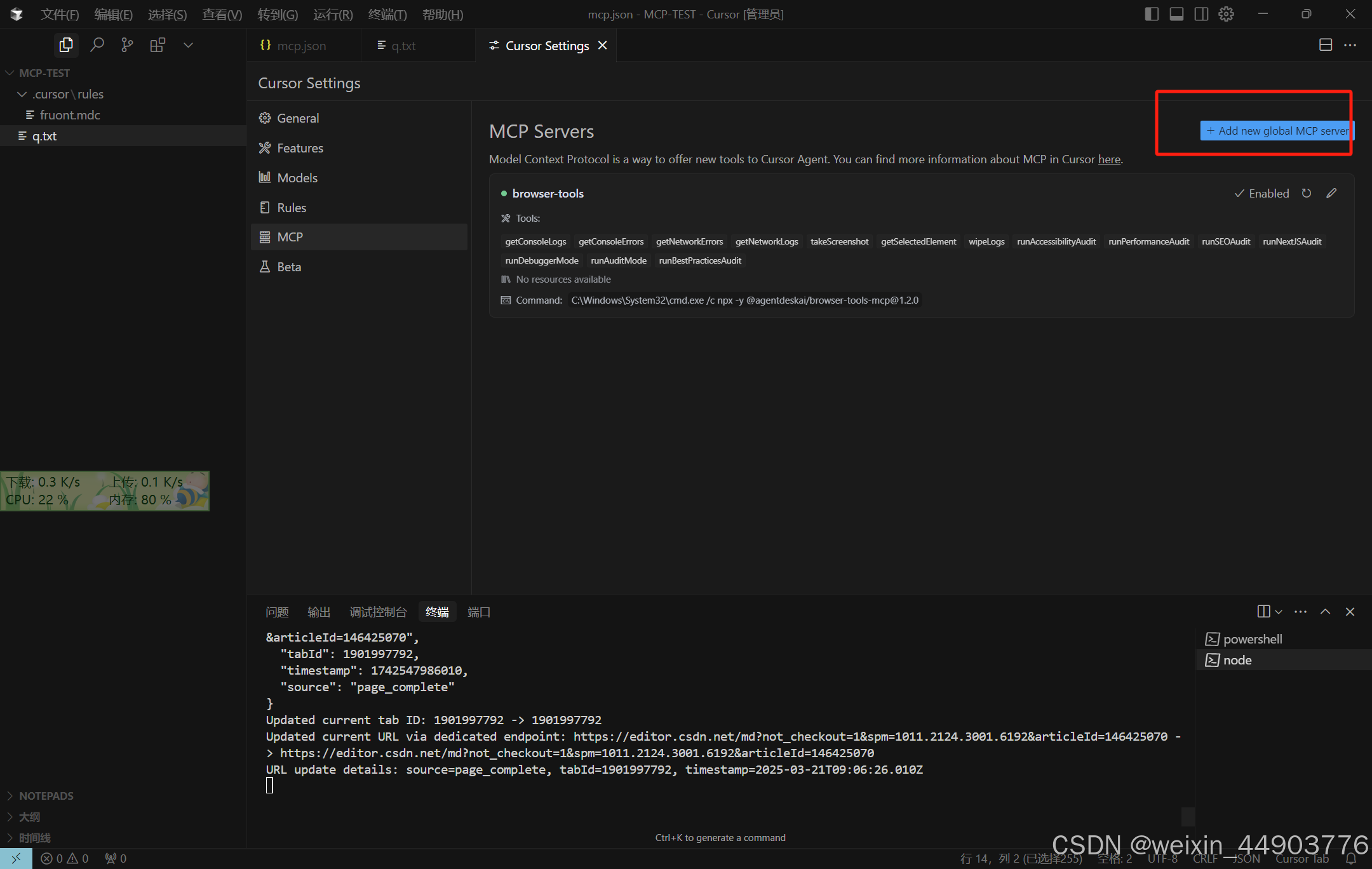This screenshot has height=869, width=1372.
Task: Toggle bottom panel visibility in title bar
Action: (x=1176, y=14)
